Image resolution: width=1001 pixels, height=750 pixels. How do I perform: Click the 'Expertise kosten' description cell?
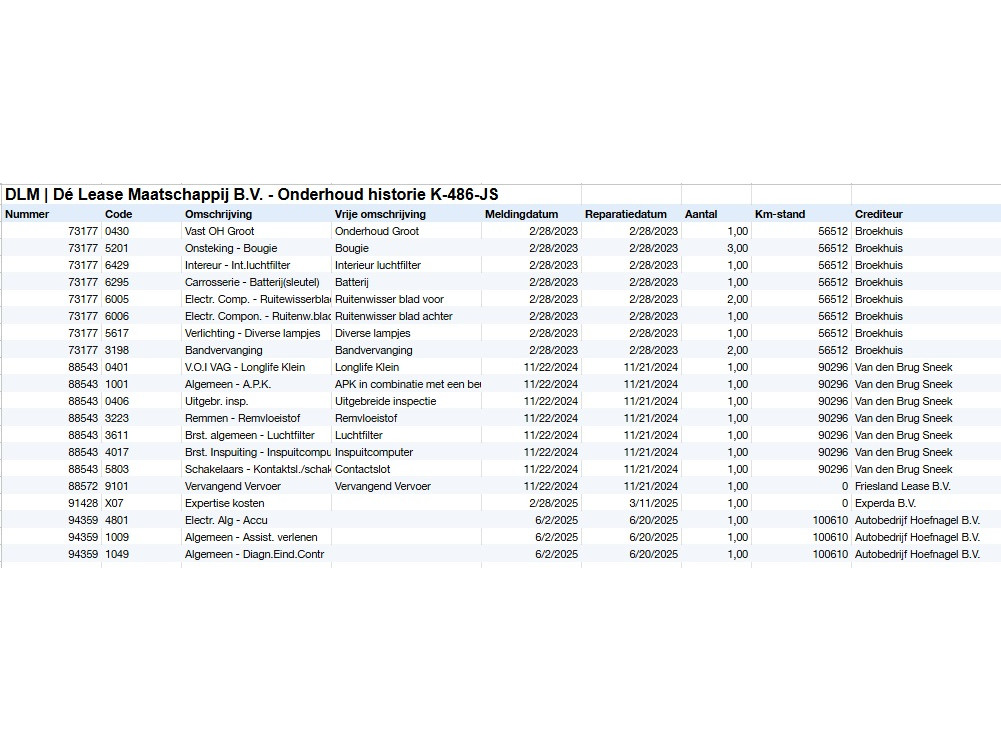click(225, 503)
